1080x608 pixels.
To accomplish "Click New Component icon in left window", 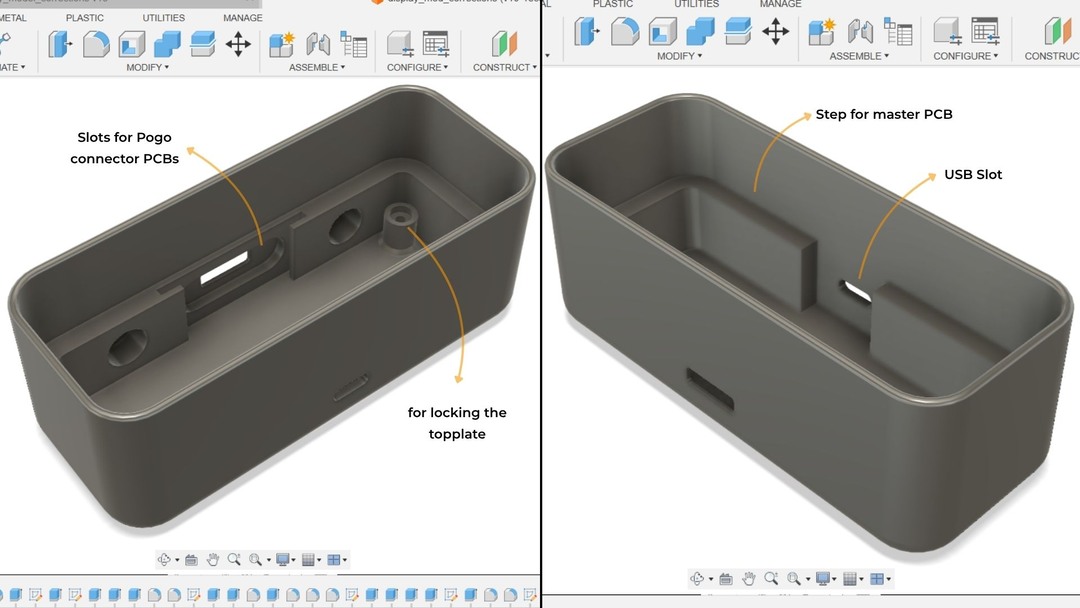I will pos(281,44).
